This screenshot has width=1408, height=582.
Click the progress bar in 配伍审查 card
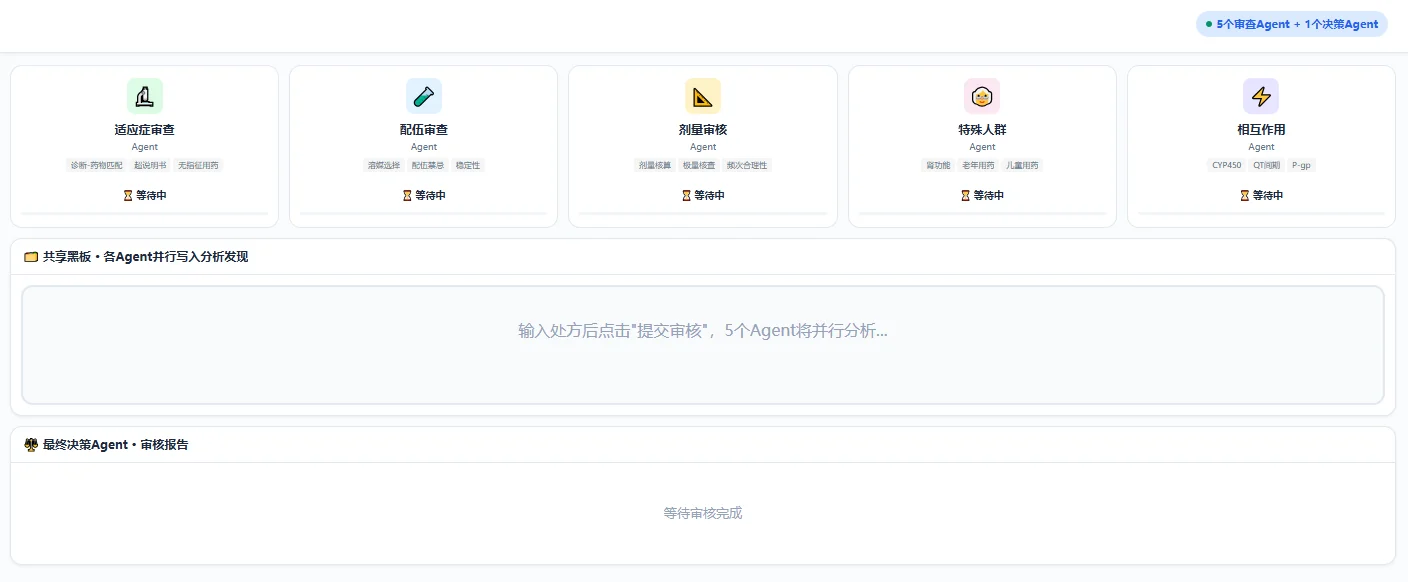424,213
